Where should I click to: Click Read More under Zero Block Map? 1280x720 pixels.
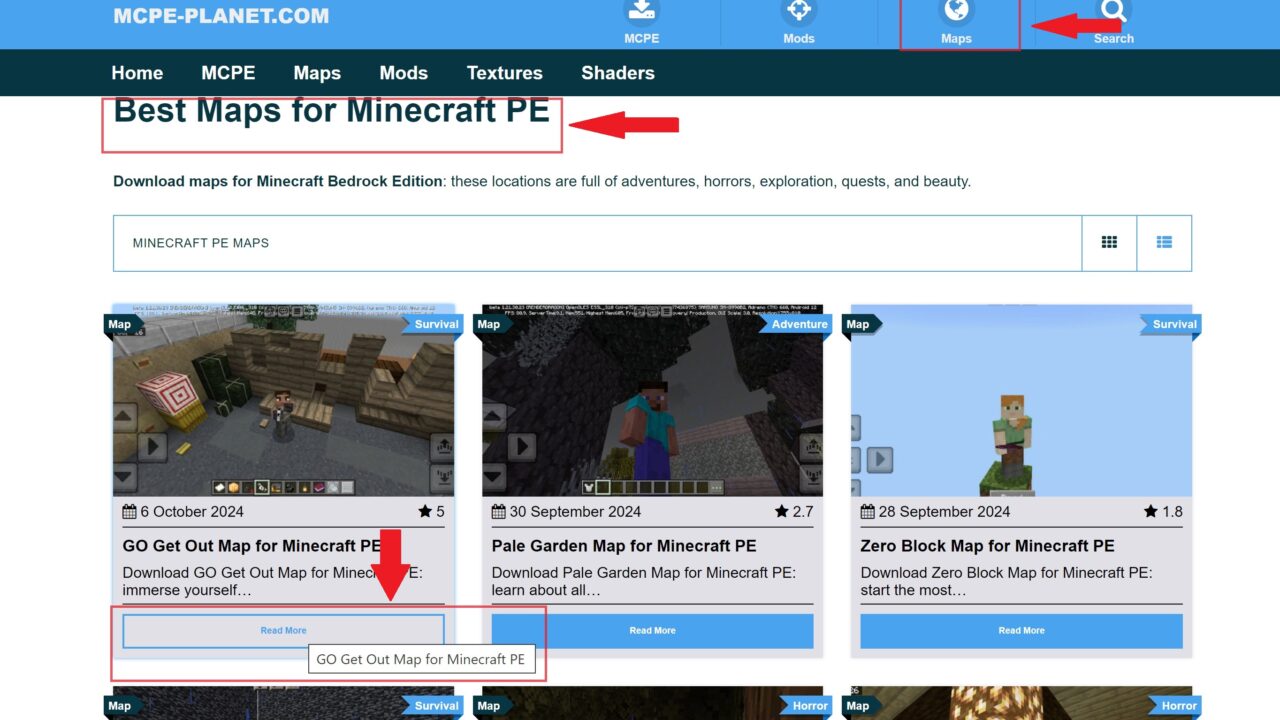coord(1022,631)
